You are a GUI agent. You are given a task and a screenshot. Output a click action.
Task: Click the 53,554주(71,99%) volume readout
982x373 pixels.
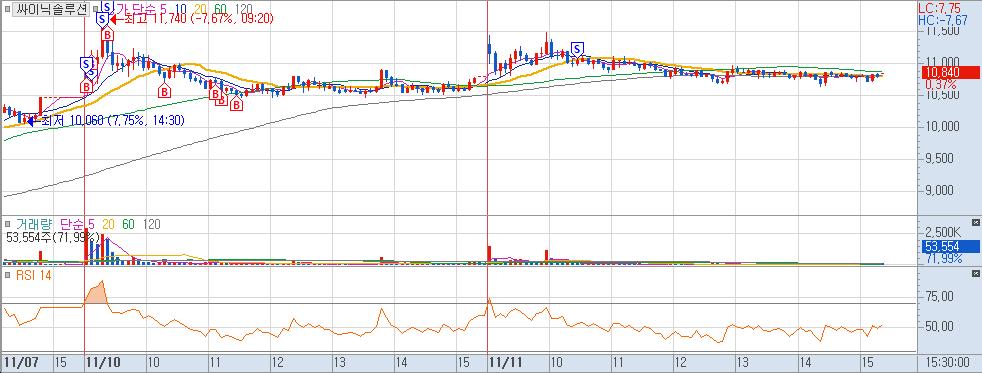(x=52, y=237)
